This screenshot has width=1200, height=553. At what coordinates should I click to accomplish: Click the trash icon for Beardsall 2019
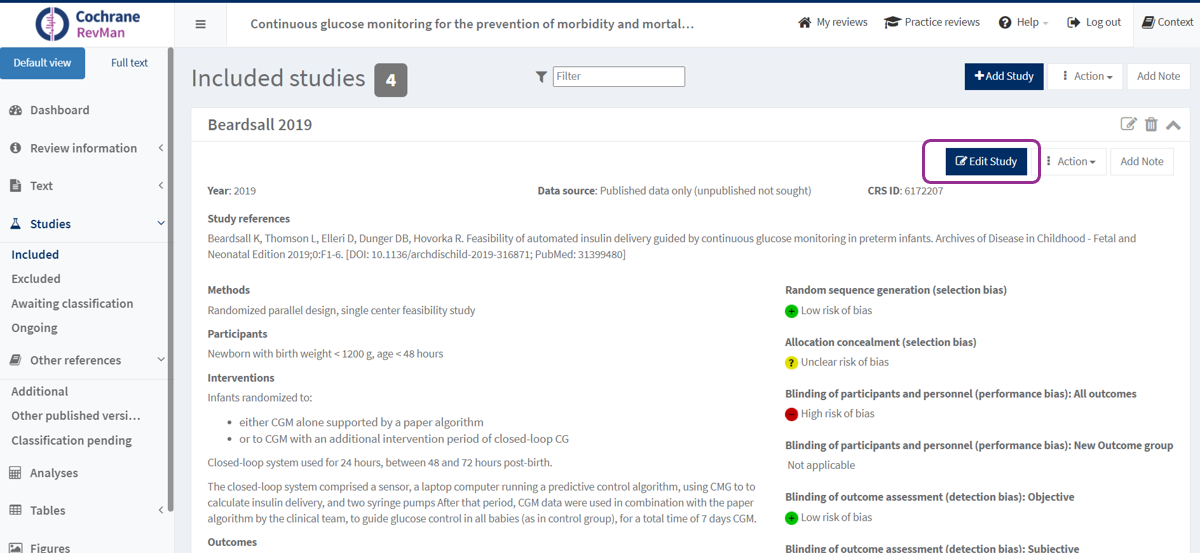pyautogui.click(x=1151, y=124)
